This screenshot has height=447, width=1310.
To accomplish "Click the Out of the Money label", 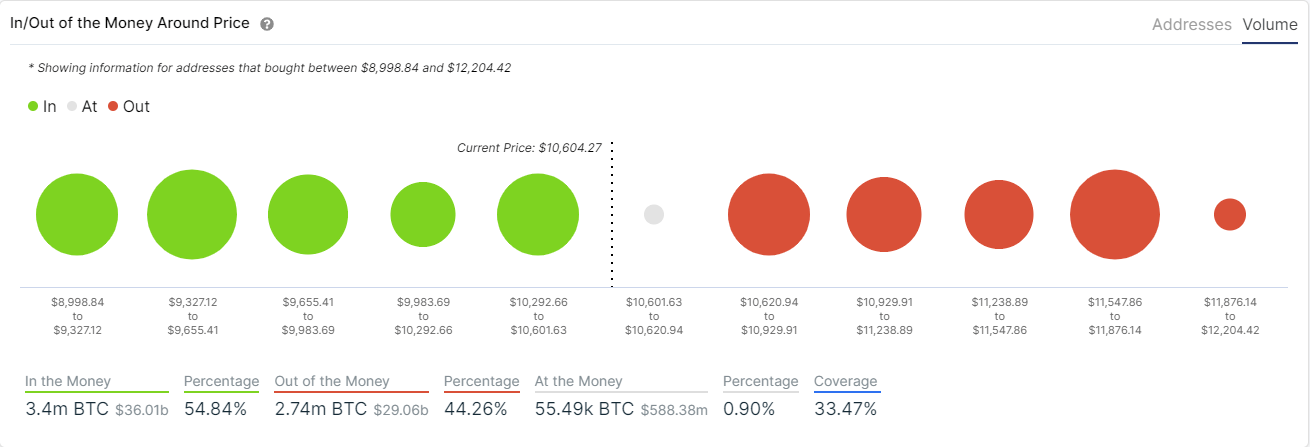I will click(331, 381).
